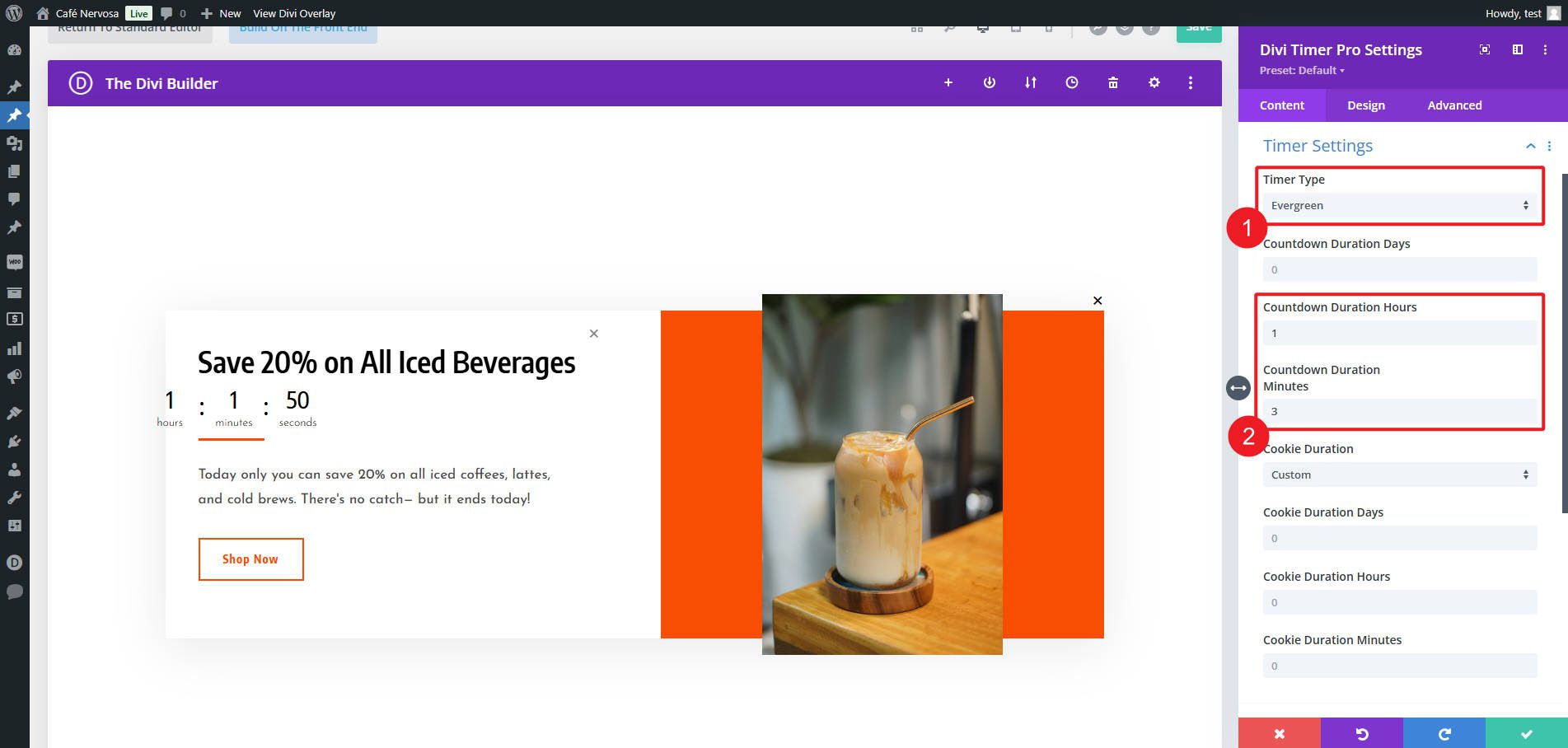Click the purple undo button
Screen dimensions: 1568x748
pos(1362,733)
